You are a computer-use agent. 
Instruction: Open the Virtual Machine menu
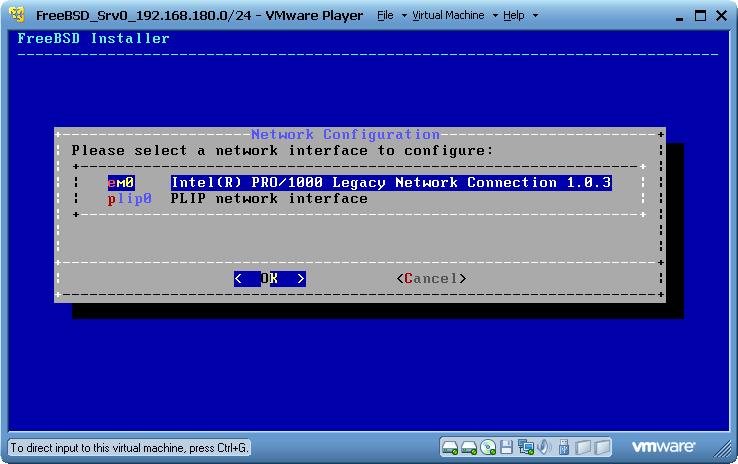(x=448, y=16)
